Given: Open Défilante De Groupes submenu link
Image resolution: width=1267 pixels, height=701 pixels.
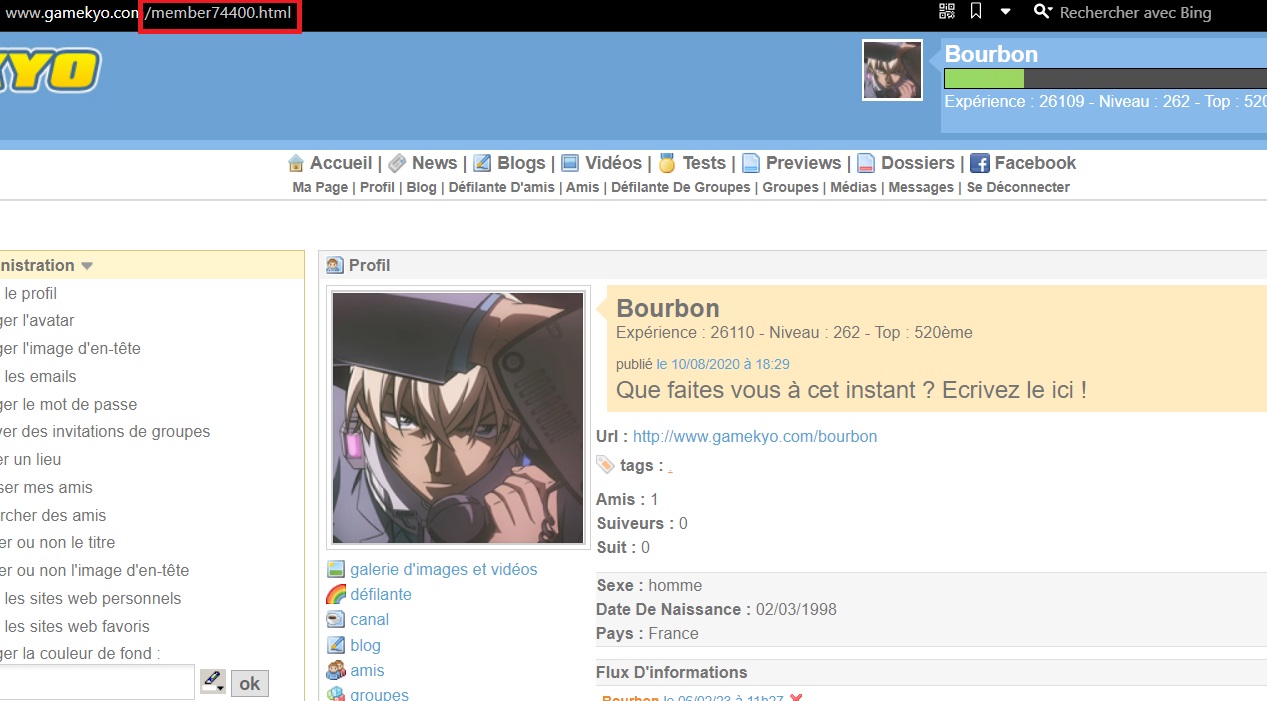Looking at the screenshot, I should click(681, 187).
